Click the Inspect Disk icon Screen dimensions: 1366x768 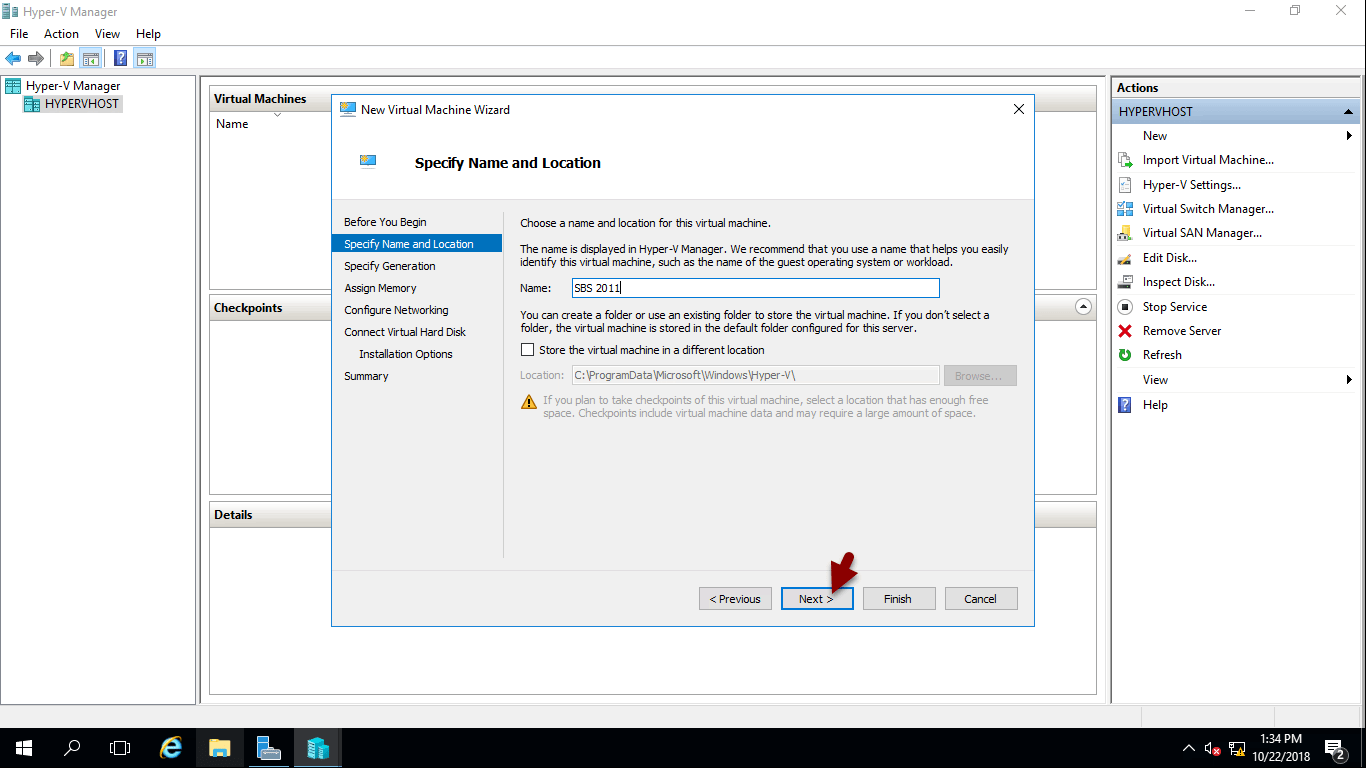click(1125, 282)
